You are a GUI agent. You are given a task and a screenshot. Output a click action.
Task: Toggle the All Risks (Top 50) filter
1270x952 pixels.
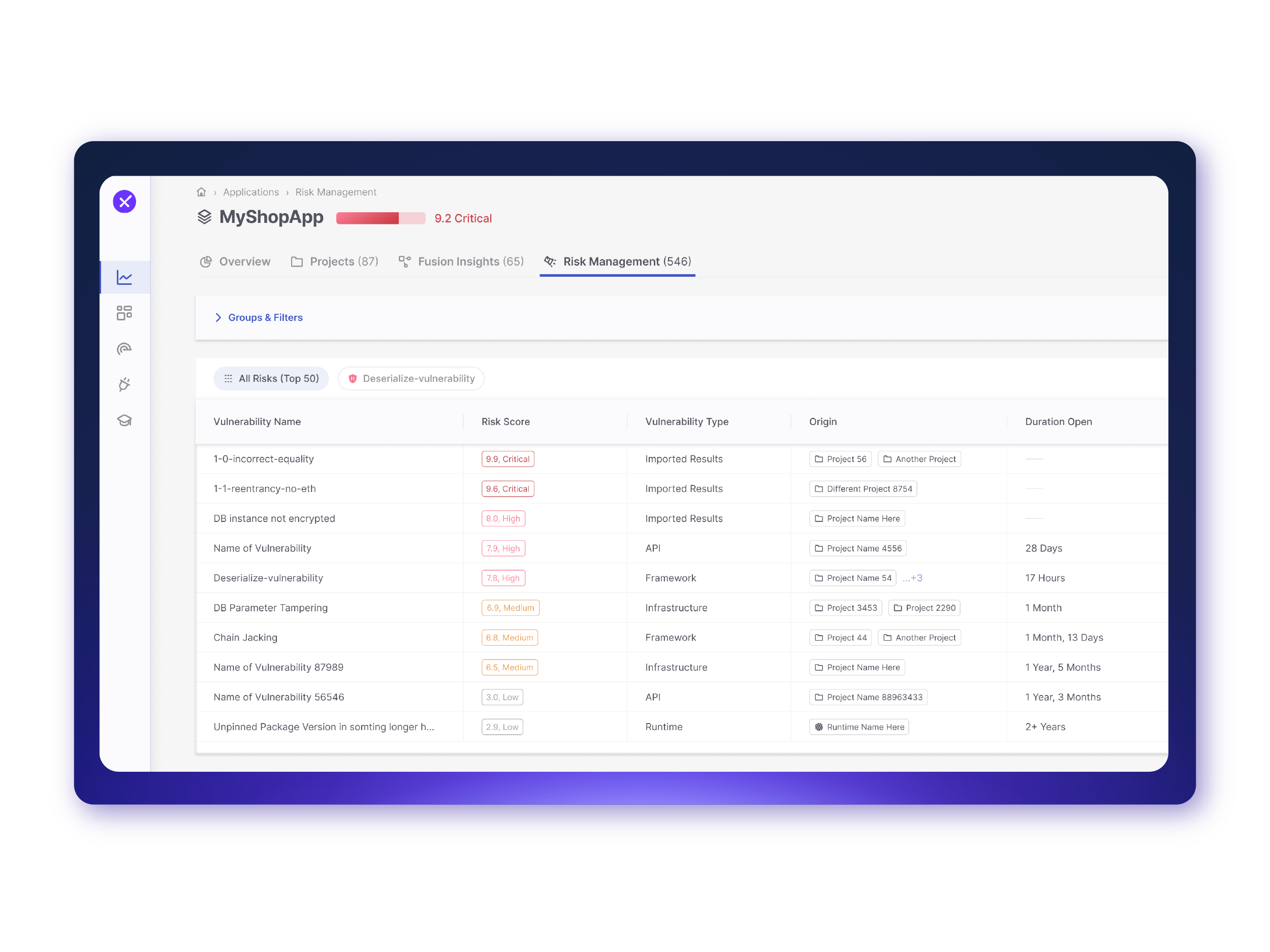click(271, 379)
